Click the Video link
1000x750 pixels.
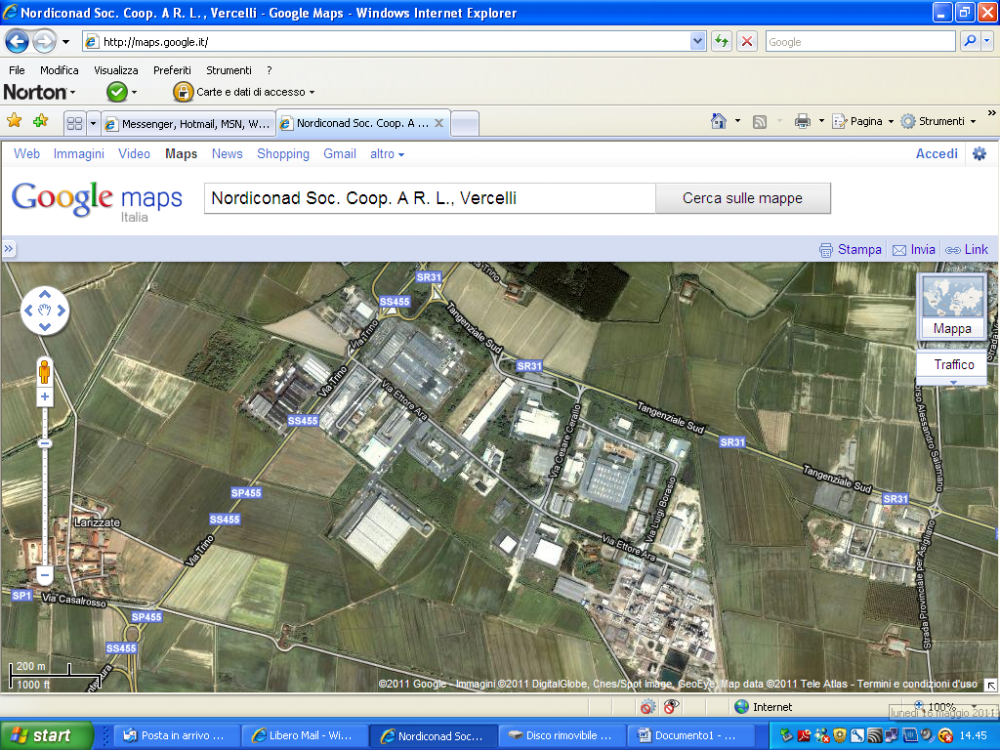[134, 154]
